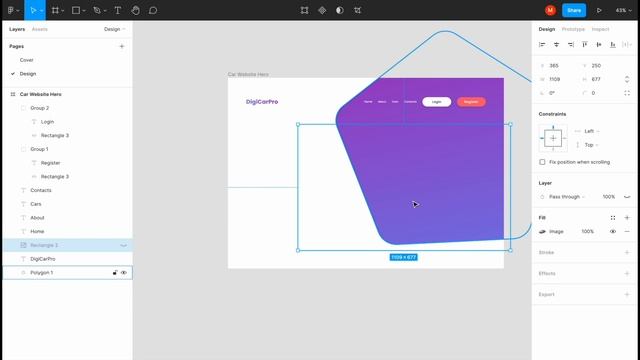
Task: Switch to the Layers tab
Action: pos(17,29)
